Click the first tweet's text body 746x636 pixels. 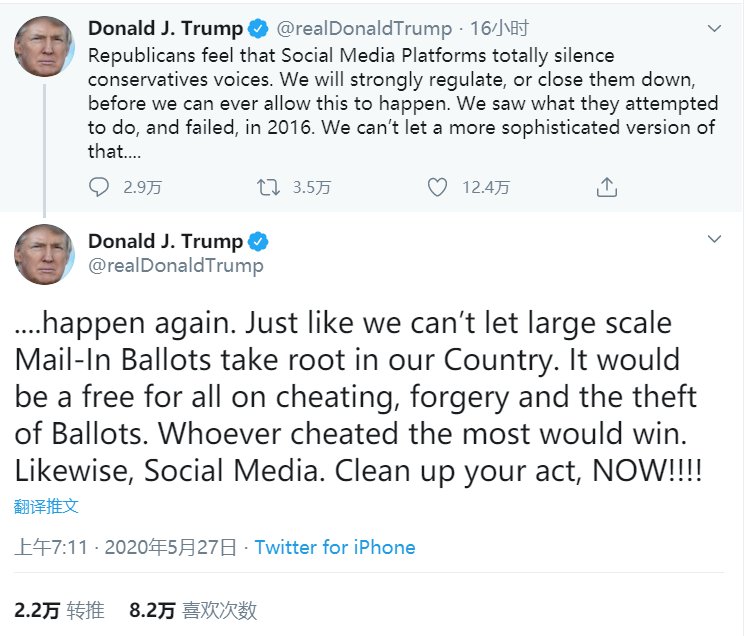tap(400, 103)
